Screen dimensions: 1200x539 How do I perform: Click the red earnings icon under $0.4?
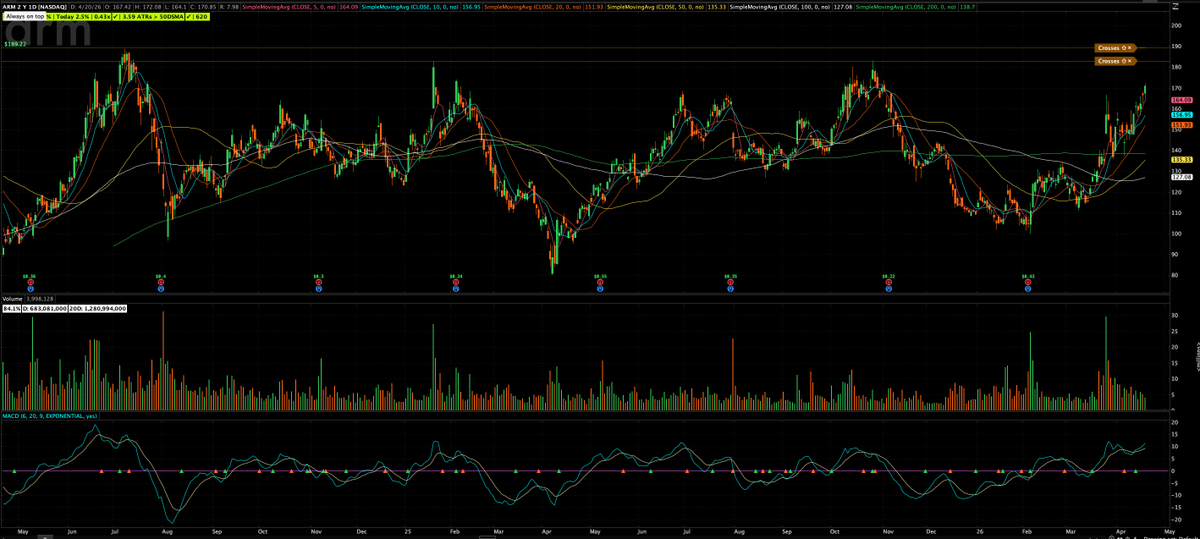point(160,282)
